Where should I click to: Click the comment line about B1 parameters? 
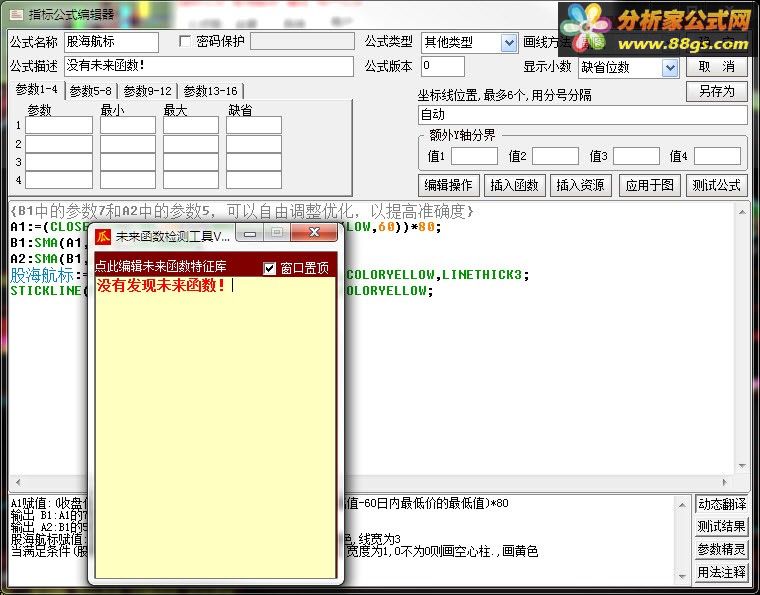click(x=241, y=211)
